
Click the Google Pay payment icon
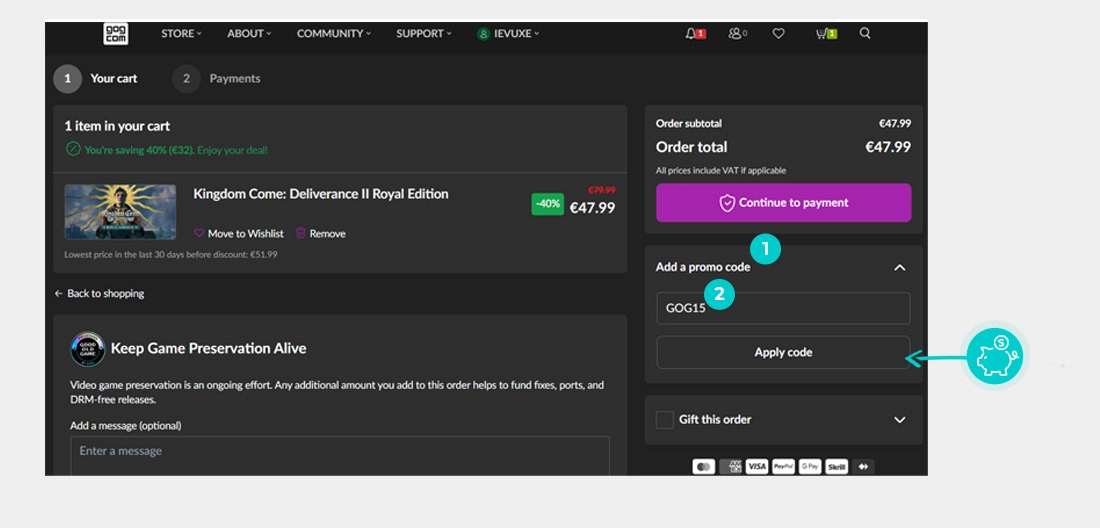pyautogui.click(x=810, y=466)
